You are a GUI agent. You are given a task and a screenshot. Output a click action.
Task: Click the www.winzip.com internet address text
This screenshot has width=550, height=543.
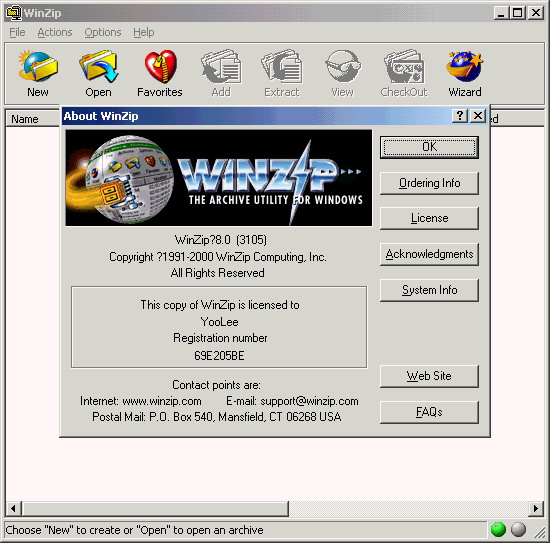pos(162,401)
